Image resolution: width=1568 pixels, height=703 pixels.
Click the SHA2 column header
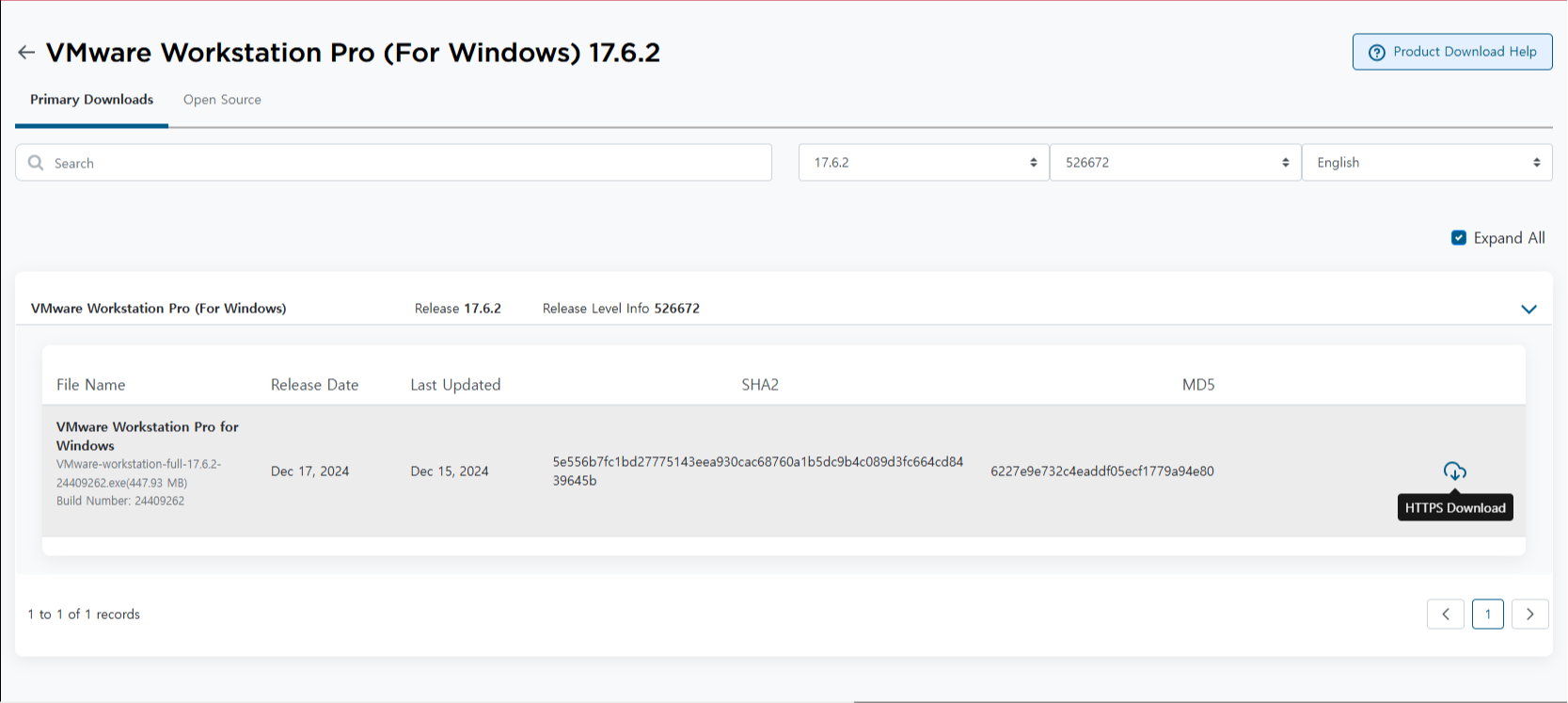pyautogui.click(x=760, y=385)
